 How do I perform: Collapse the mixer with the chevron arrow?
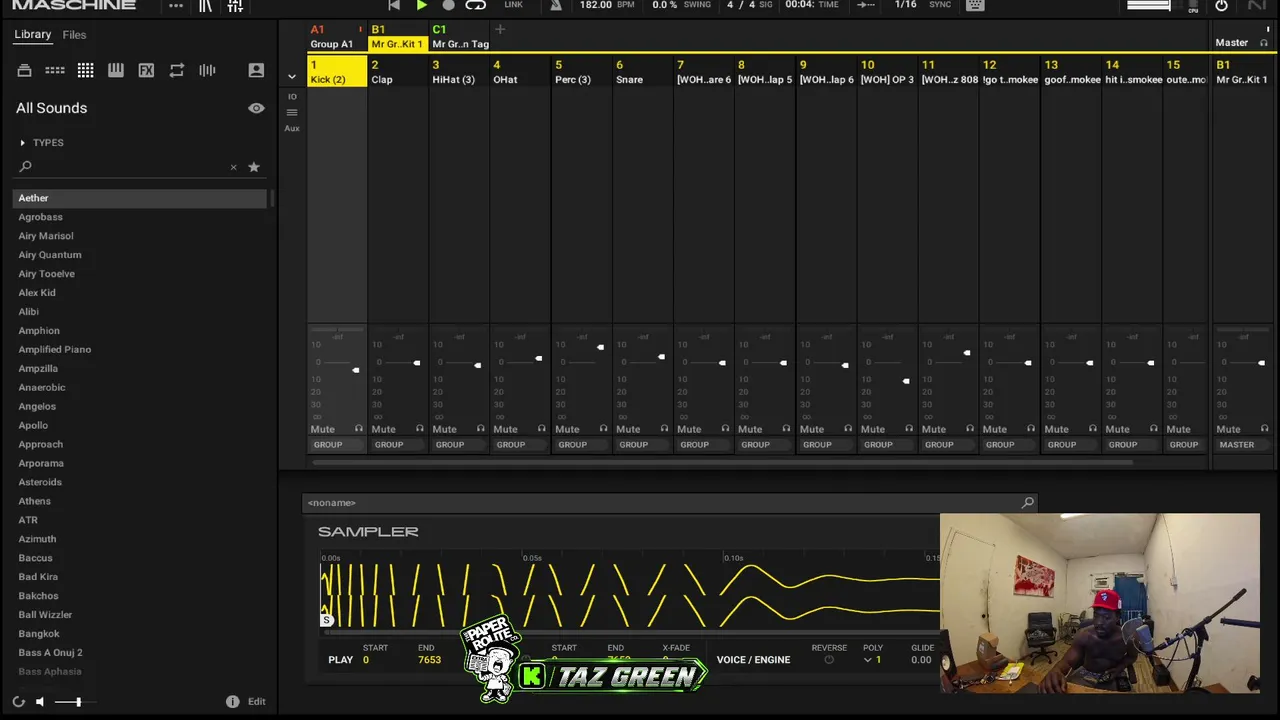(x=292, y=76)
